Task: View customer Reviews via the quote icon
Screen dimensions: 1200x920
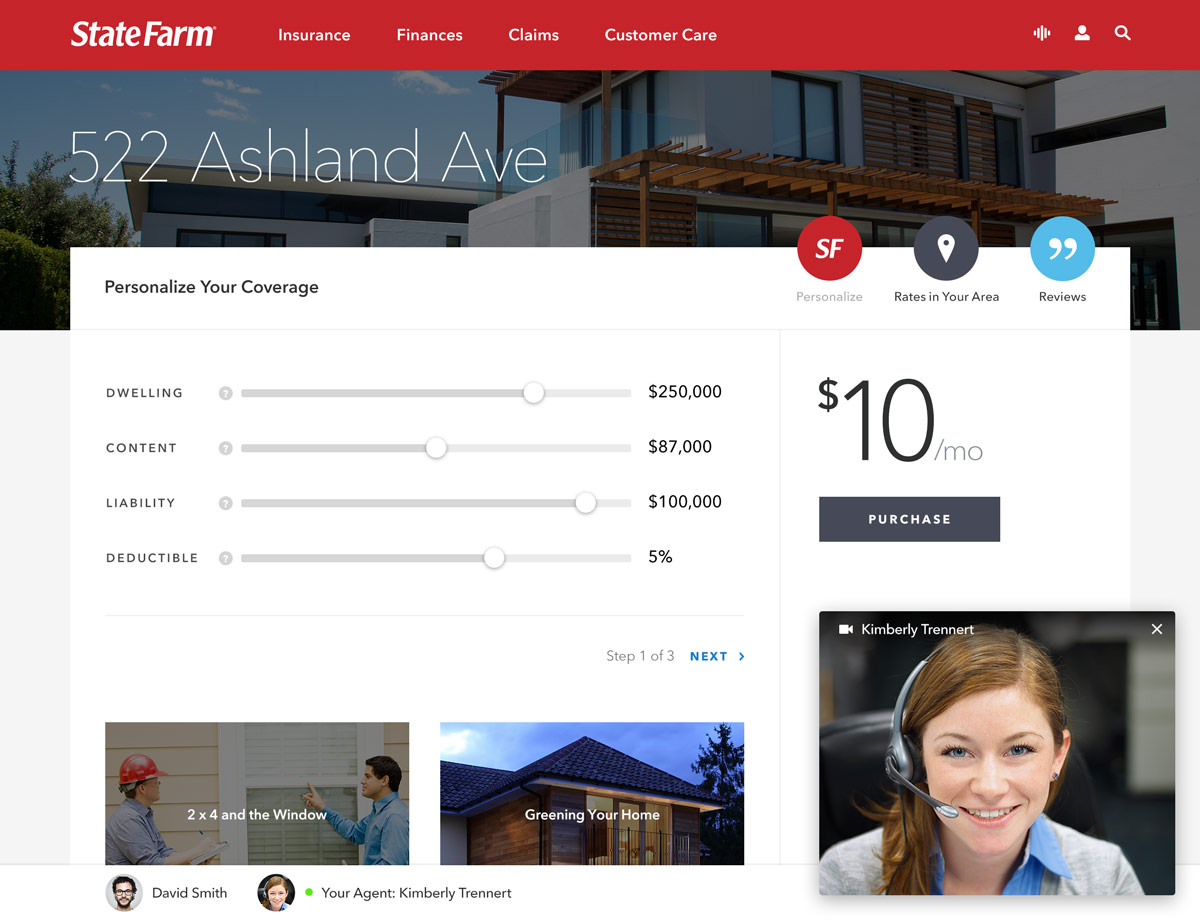Action: tap(1062, 248)
